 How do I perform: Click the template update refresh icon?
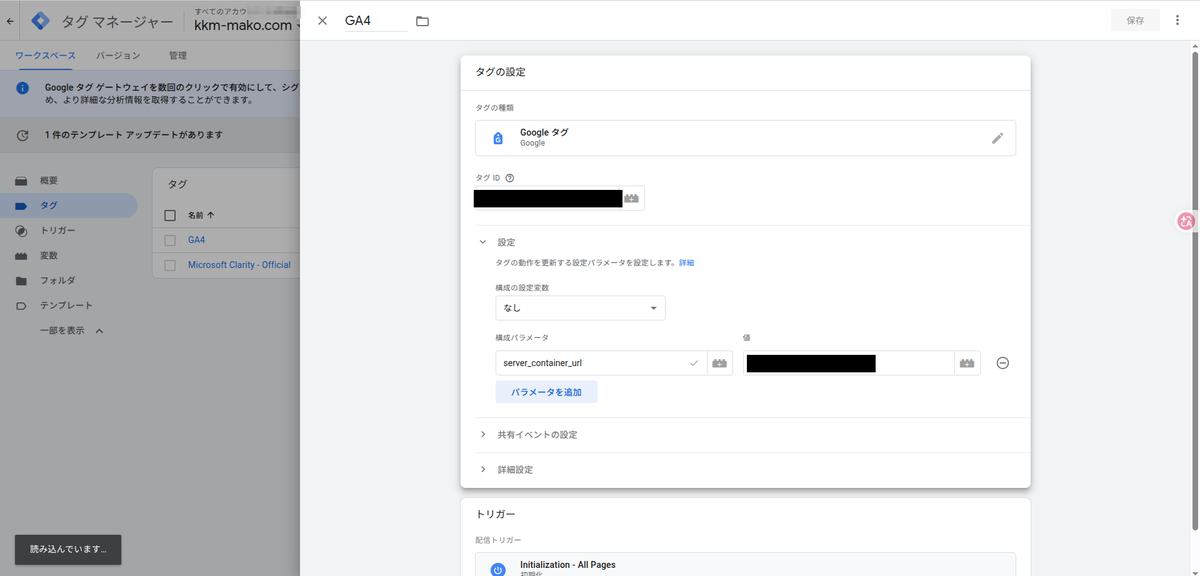pos(22,135)
